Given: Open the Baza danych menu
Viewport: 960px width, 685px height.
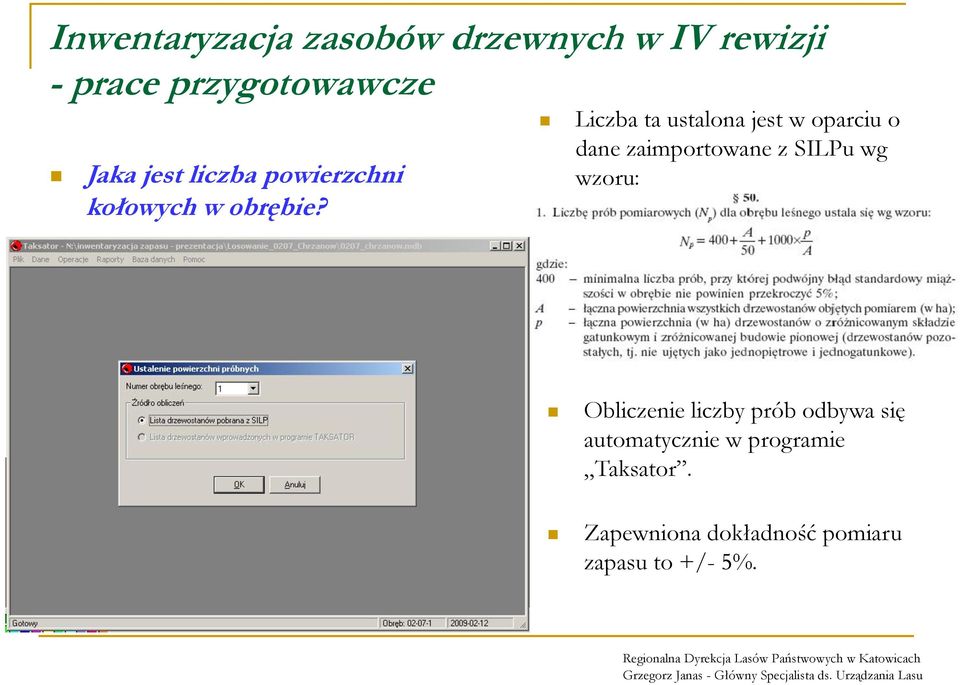Looking at the screenshot, I should (153, 260).
